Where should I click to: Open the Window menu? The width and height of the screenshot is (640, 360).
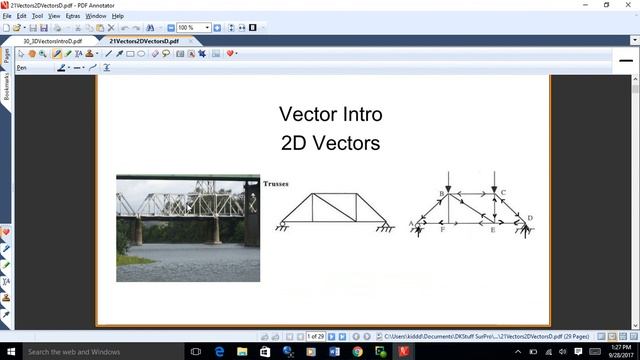click(x=96, y=16)
